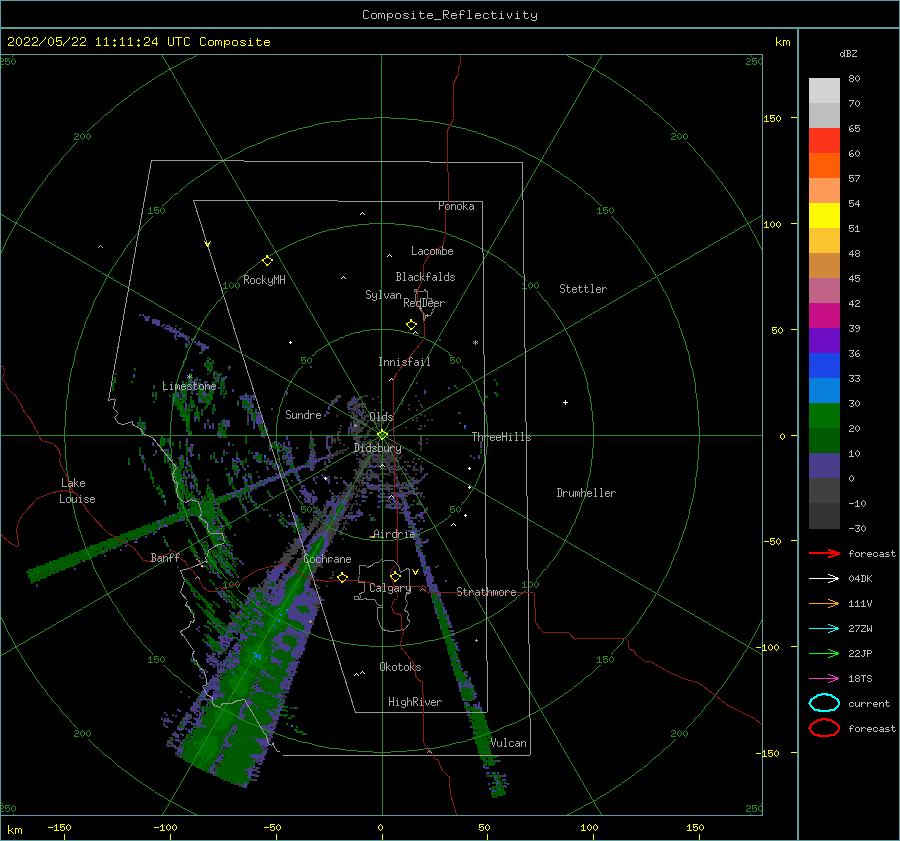Screen dimensions: 900x841
Task: Click the Composite_Reflectivity title text
Action: pos(449,15)
